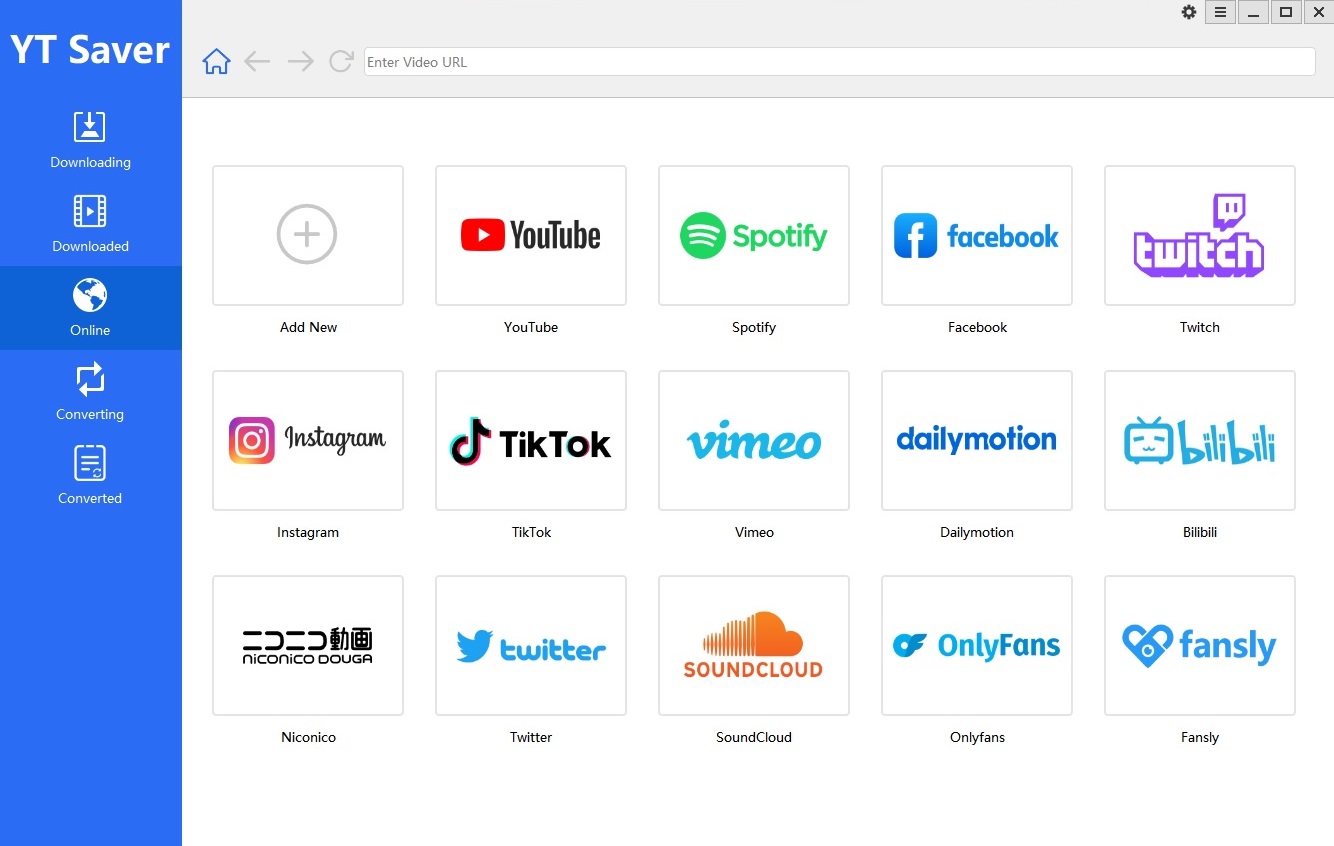This screenshot has width=1334, height=846.
Task: Click the "Instagram" caption under the tile
Action: click(308, 532)
